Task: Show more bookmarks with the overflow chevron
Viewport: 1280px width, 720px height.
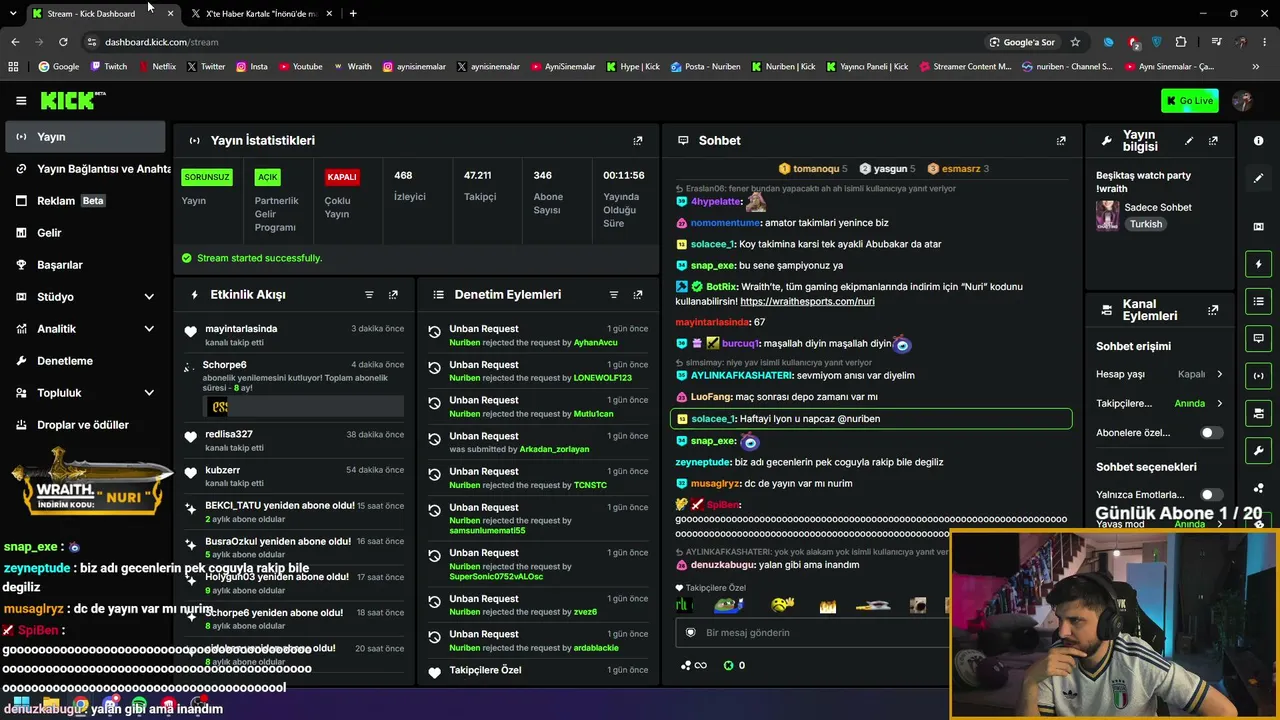Action: (1256, 67)
